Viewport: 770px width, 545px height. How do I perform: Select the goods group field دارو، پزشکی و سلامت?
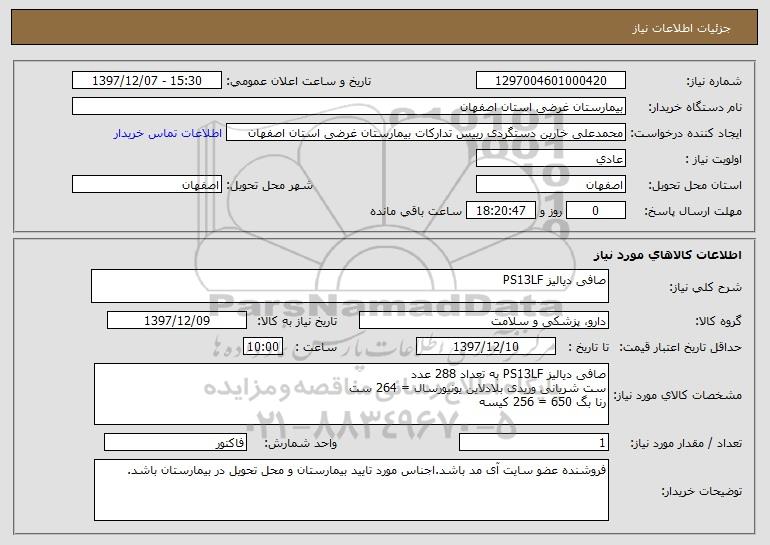pyautogui.click(x=484, y=321)
